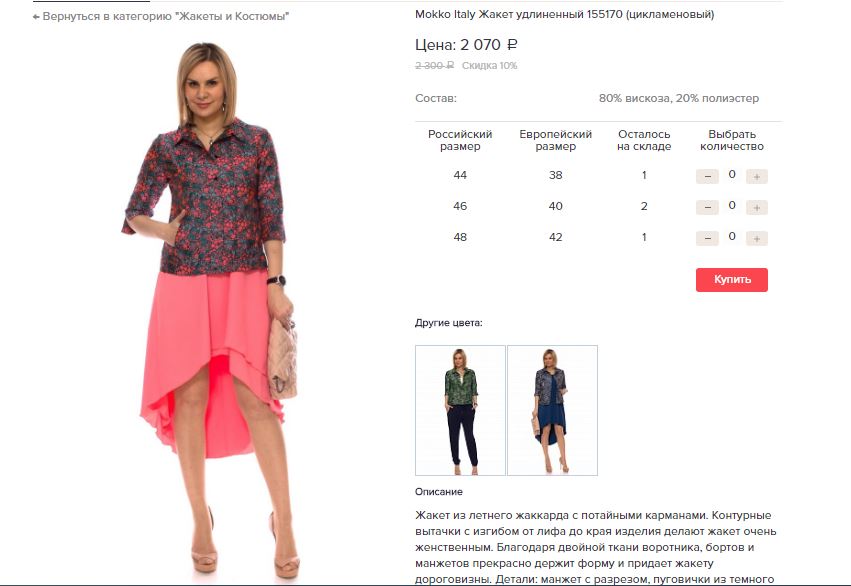This screenshot has height=586, width=851.
Task: Open the blue jacket color variant thumbnail
Action: pyautogui.click(x=552, y=410)
